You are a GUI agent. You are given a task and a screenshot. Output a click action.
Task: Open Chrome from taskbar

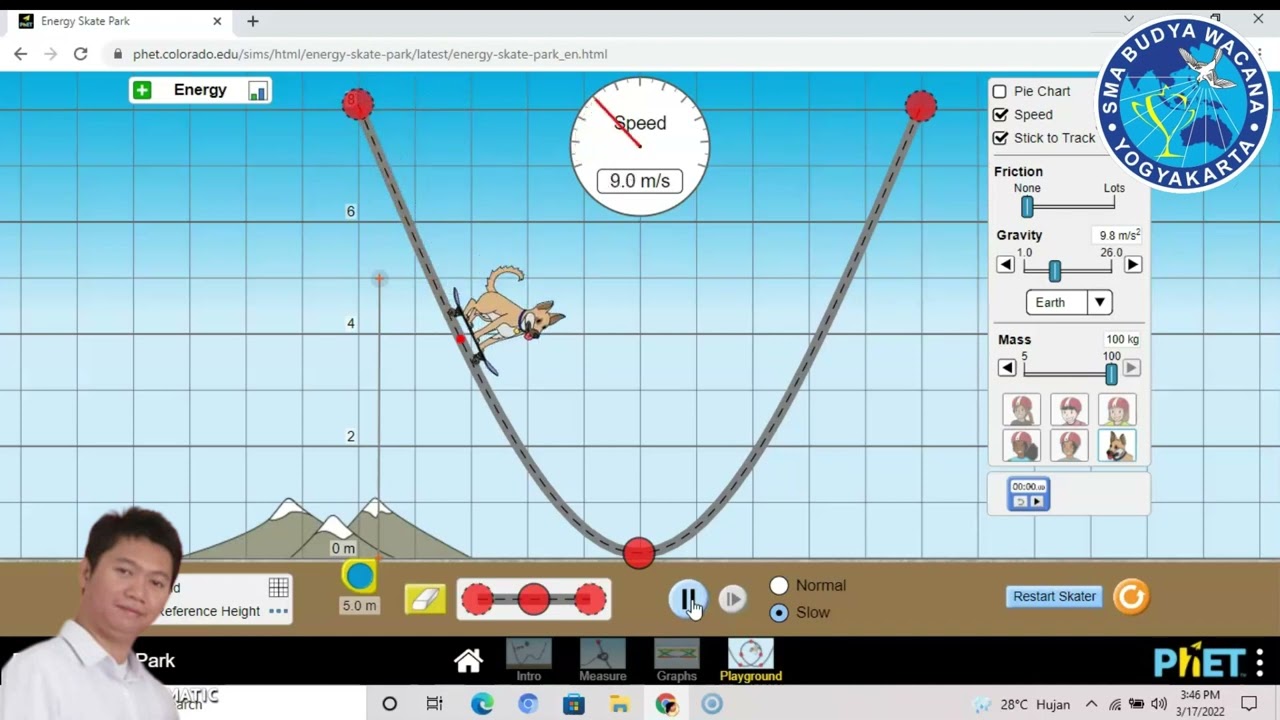pyautogui.click(x=666, y=704)
